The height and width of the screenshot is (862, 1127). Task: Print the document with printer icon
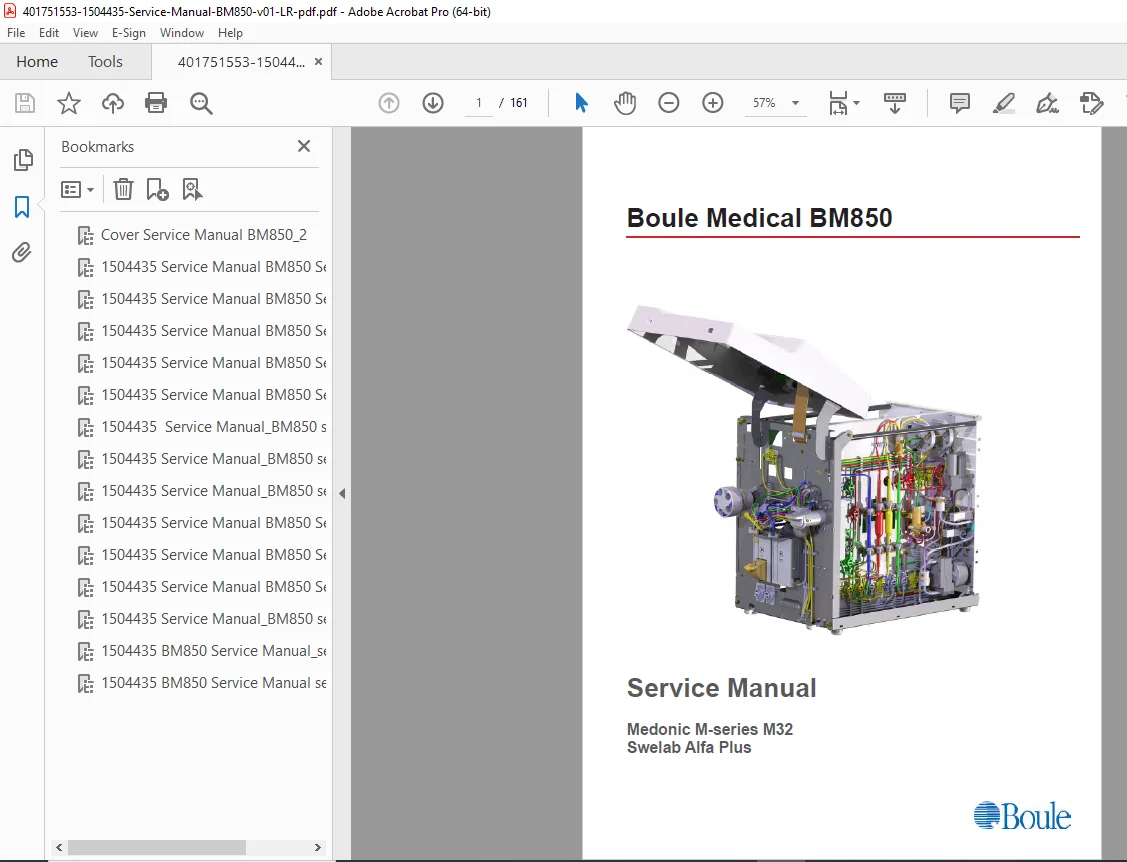tap(156, 103)
